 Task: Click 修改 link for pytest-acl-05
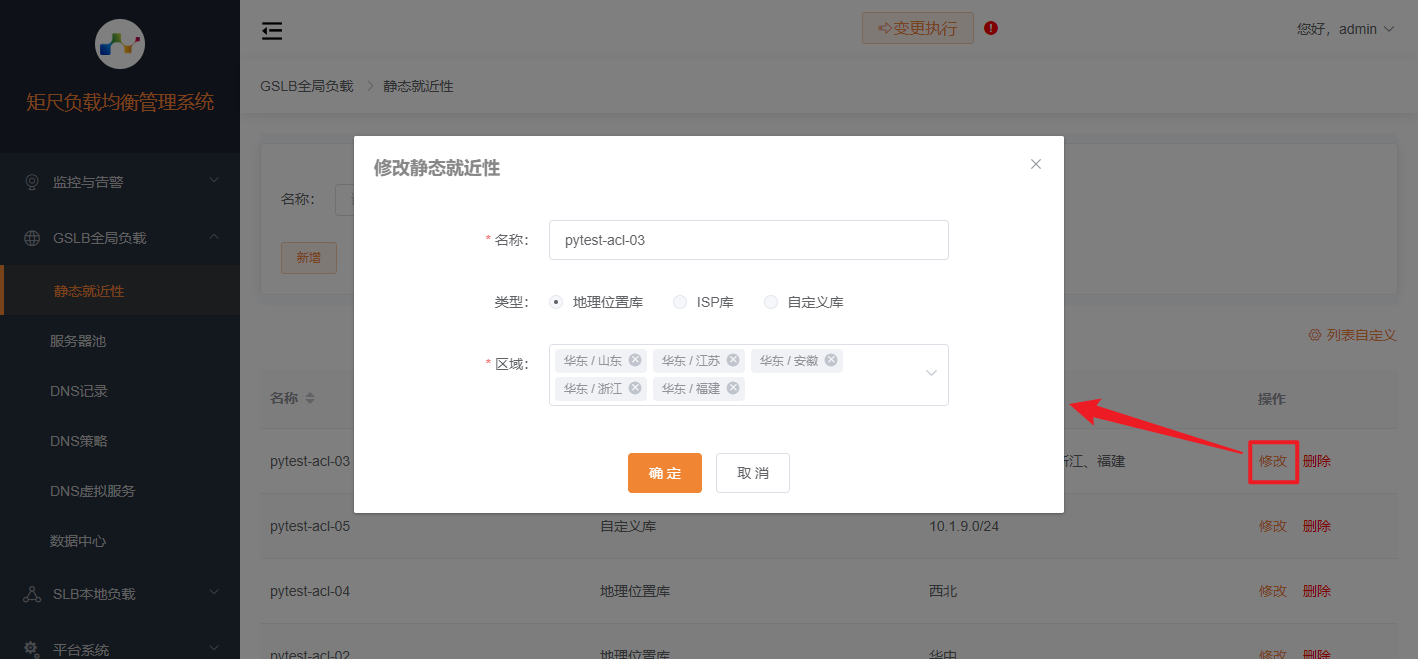pyautogui.click(x=1272, y=525)
